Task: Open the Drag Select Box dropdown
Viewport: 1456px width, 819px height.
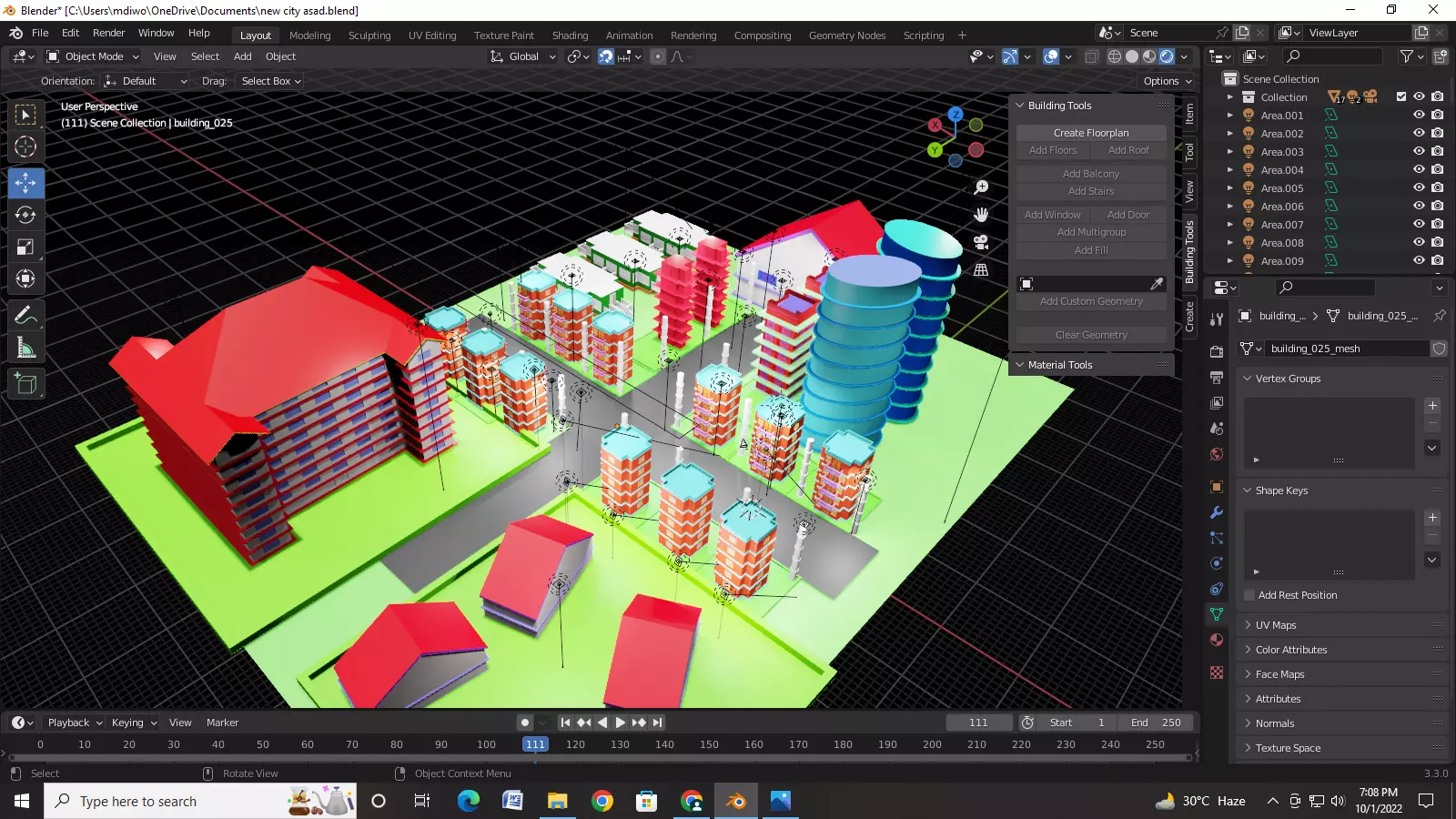Action: point(270,81)
